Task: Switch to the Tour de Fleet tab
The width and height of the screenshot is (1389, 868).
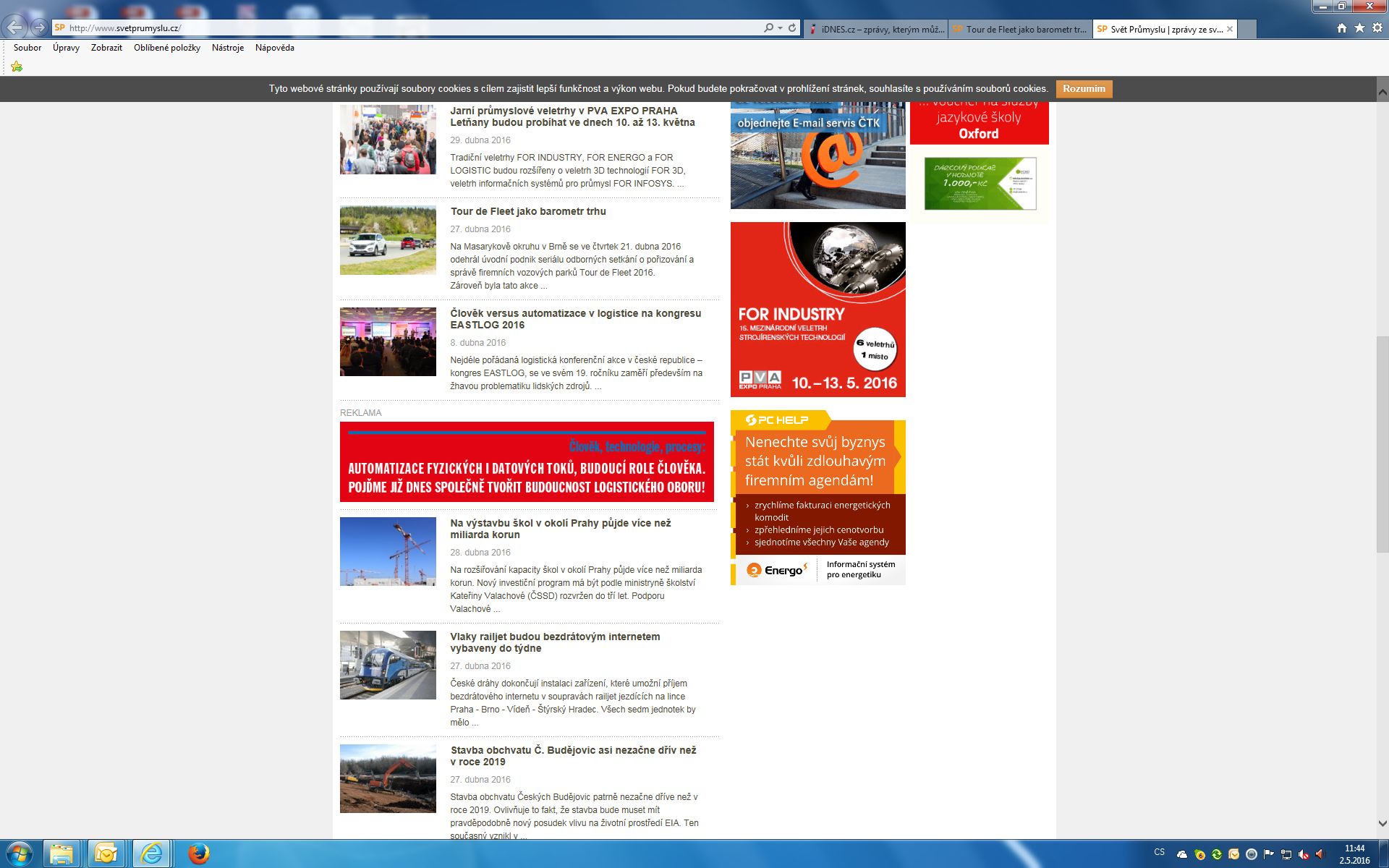Action: pos(1020,29)
